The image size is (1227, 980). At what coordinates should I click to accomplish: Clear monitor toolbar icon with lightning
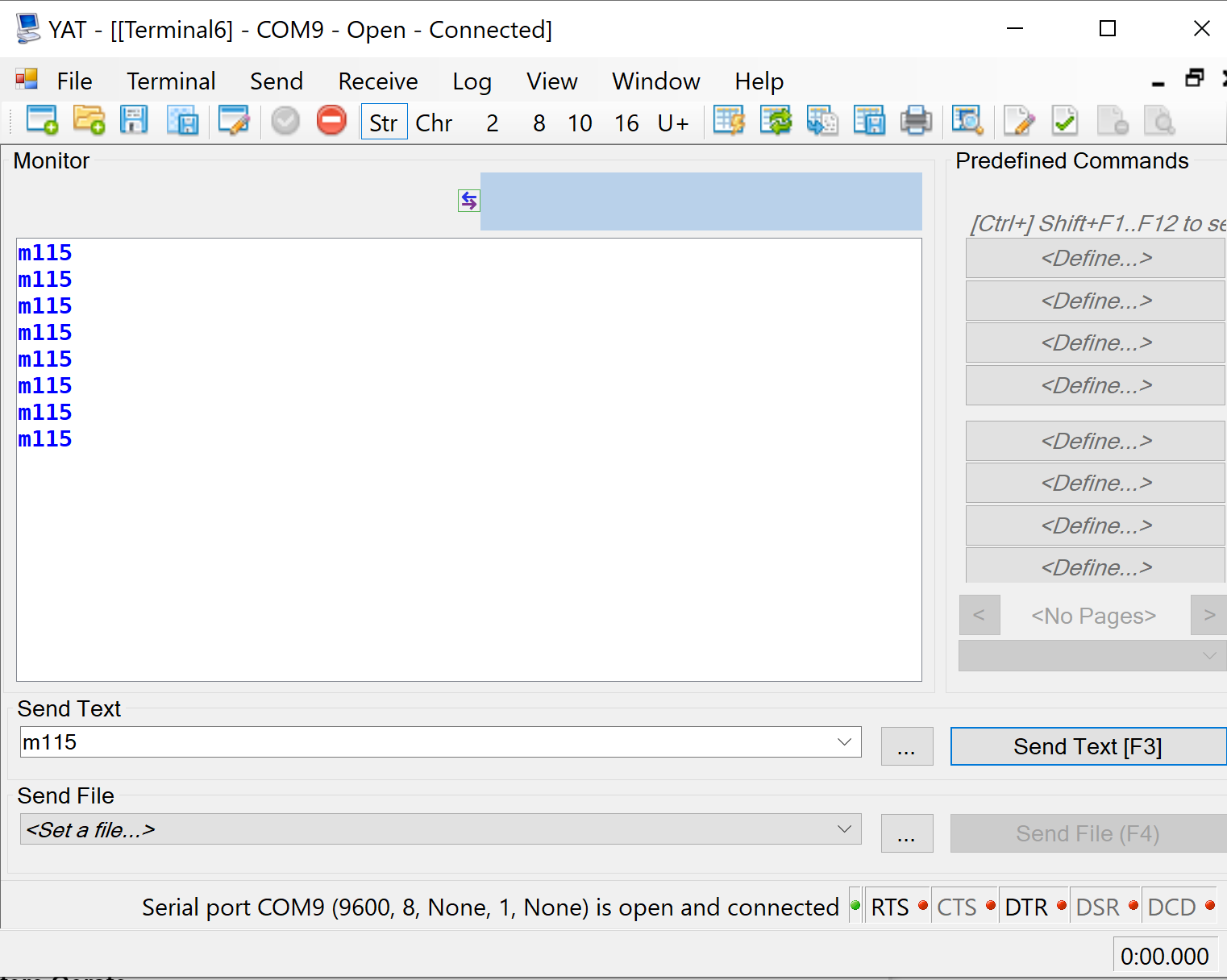click(x=729, y=121)
